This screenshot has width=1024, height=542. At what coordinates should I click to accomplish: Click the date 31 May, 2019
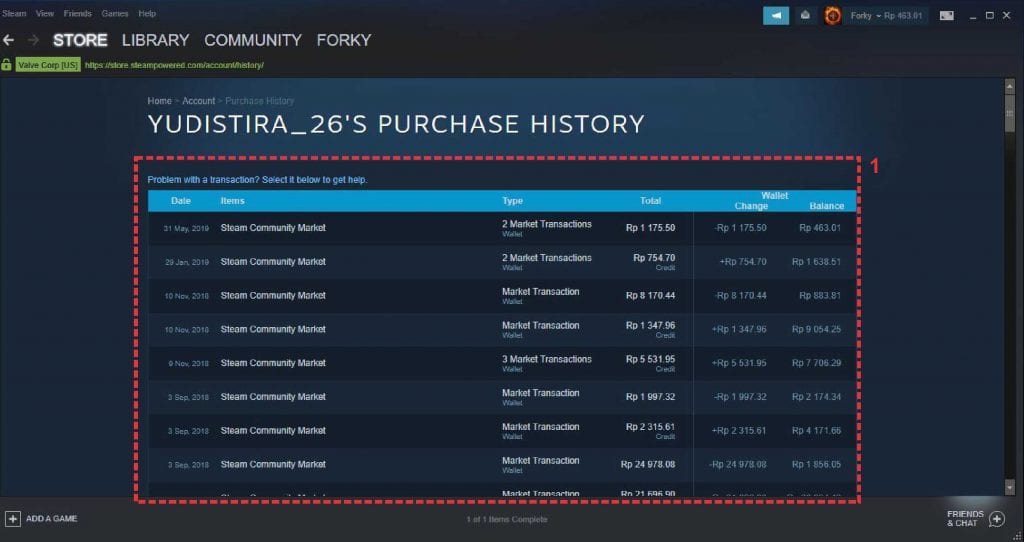(186, 229)
